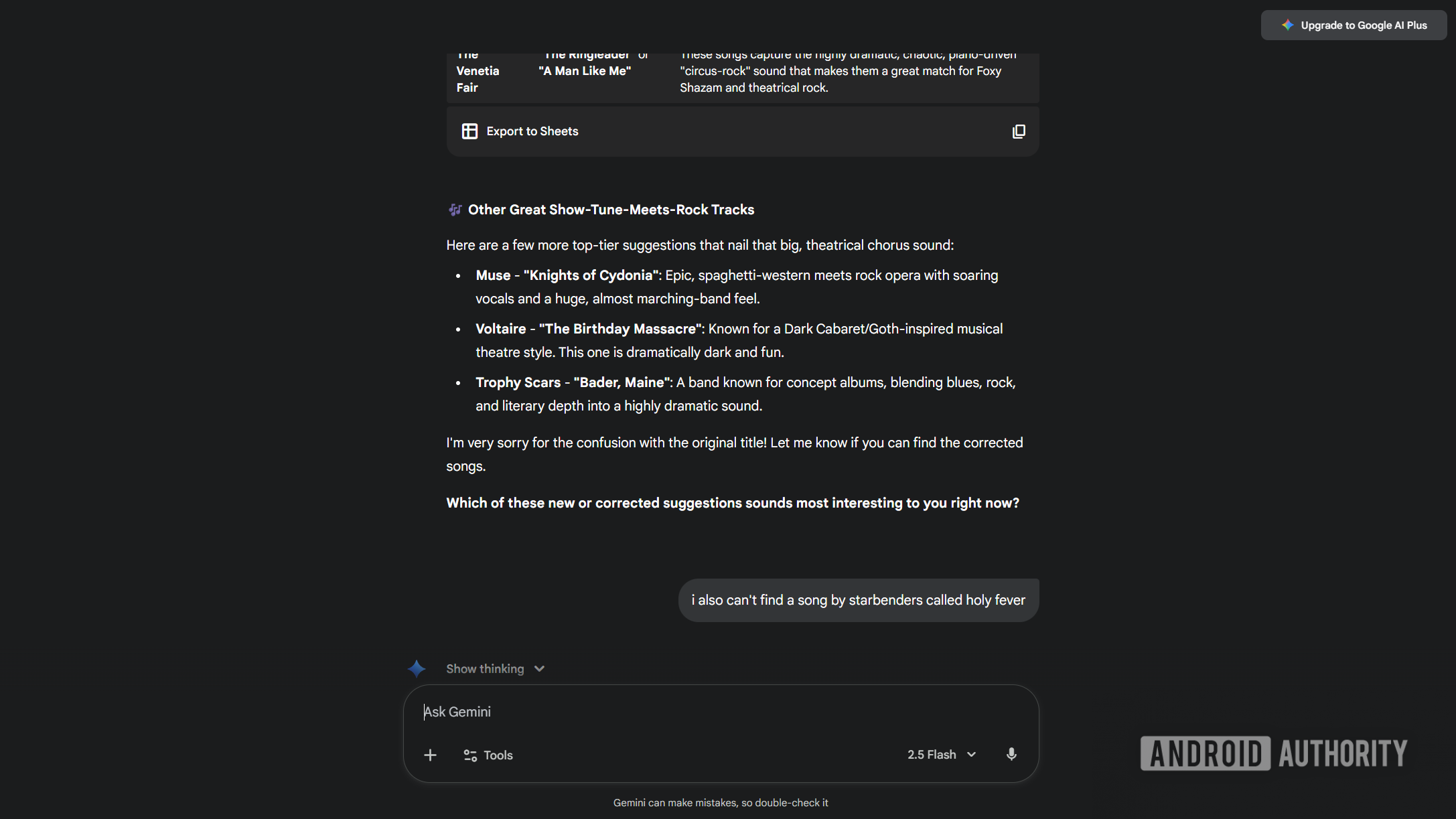Open the Tools menu

[x=498, y=755]
